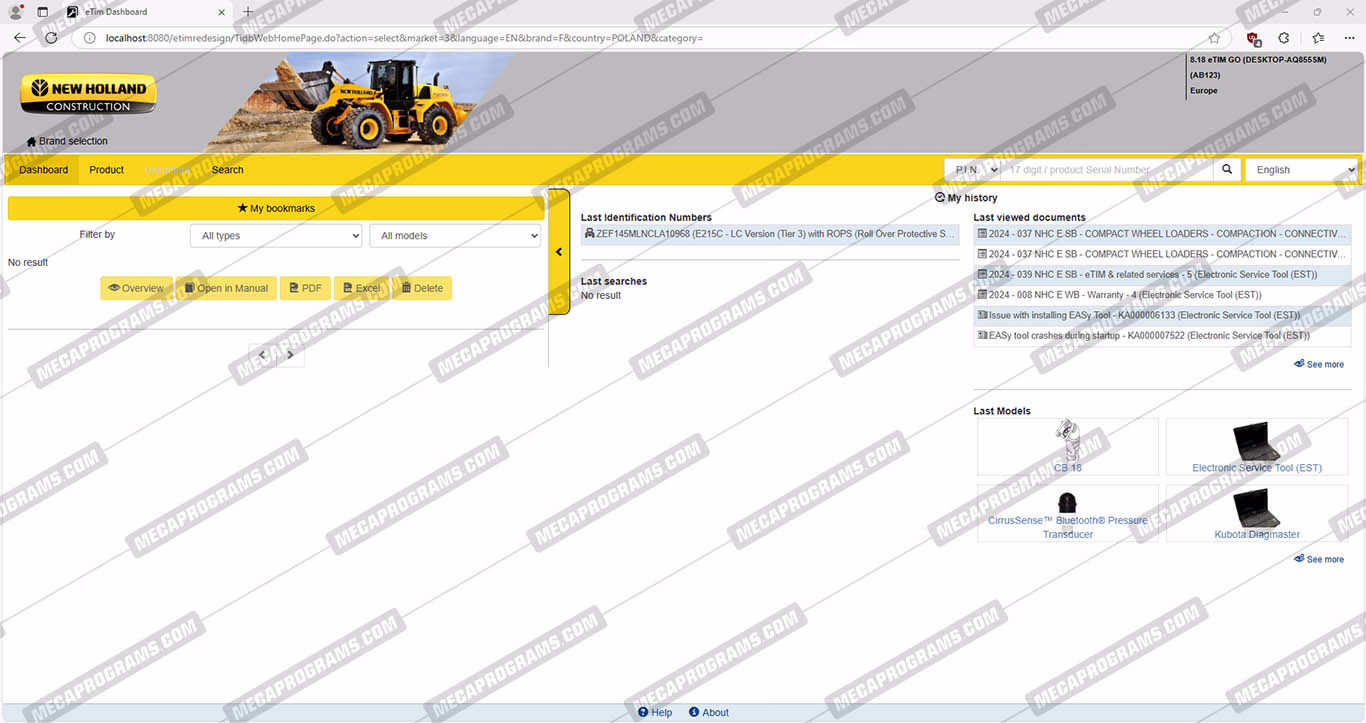
Task: Open the All types filter dropdown
Action: [x=276, y=236]
